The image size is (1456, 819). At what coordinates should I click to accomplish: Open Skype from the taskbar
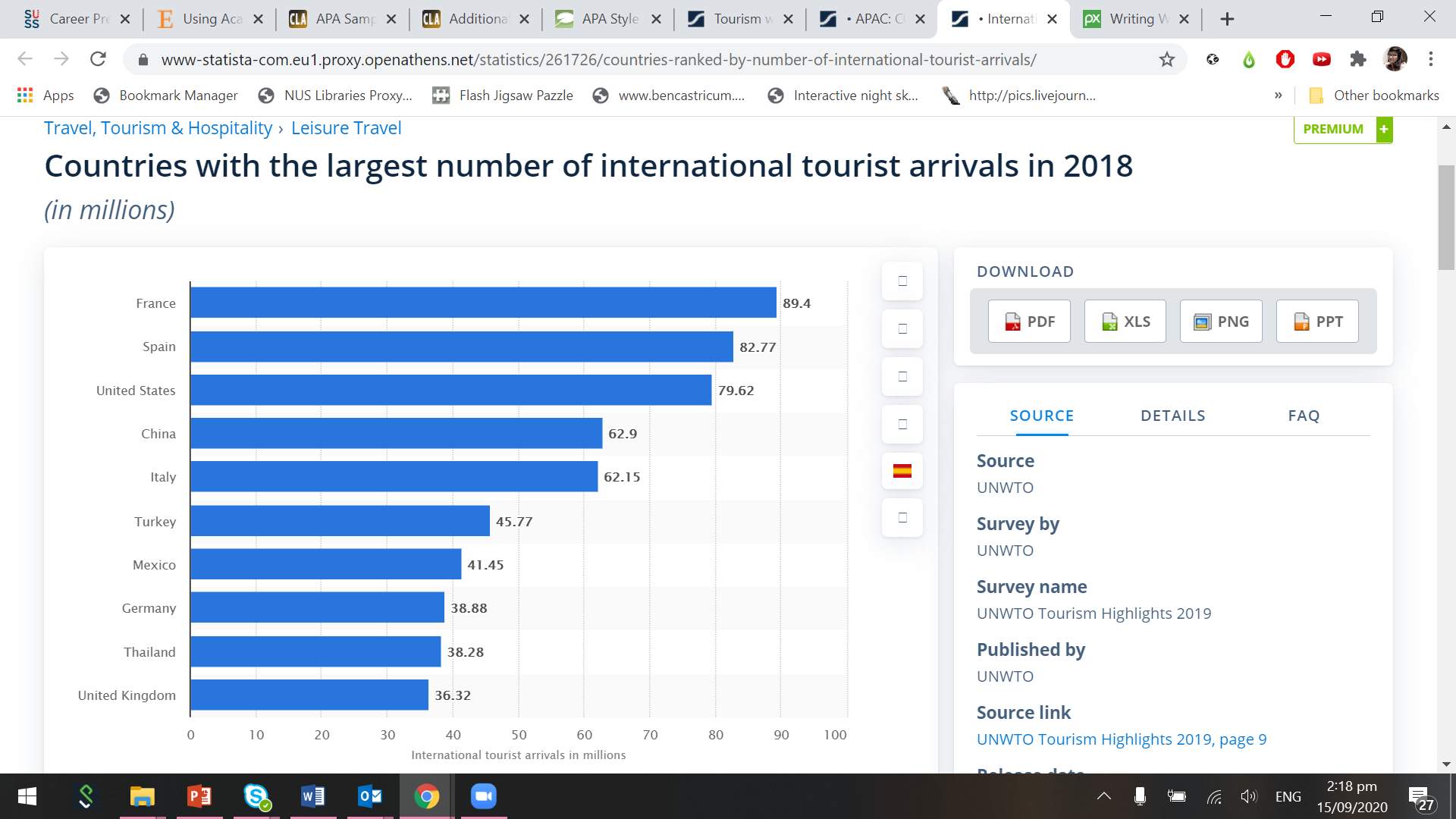point(256,796)
